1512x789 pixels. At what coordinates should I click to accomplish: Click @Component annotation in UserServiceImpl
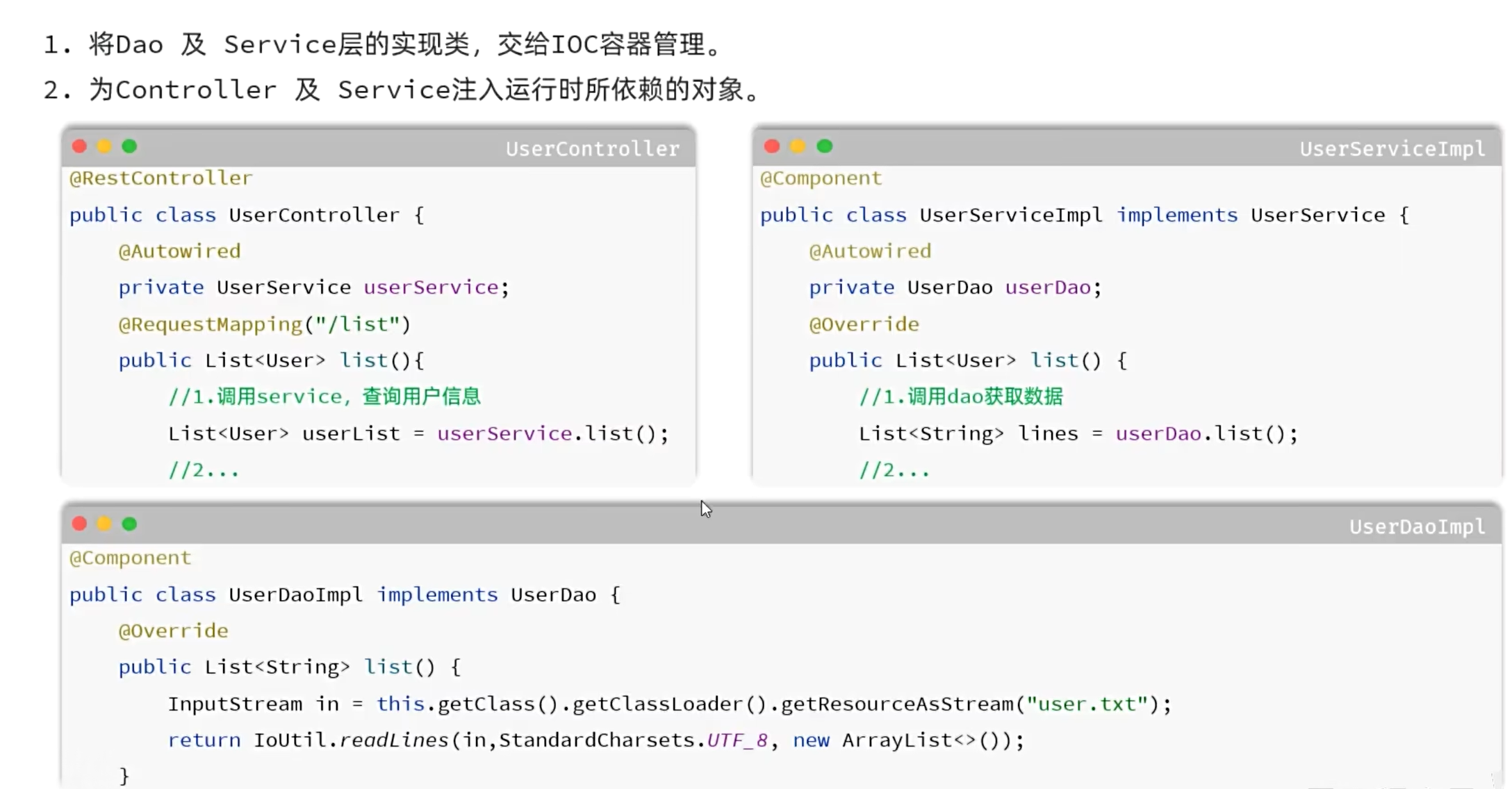click(821, 178)
